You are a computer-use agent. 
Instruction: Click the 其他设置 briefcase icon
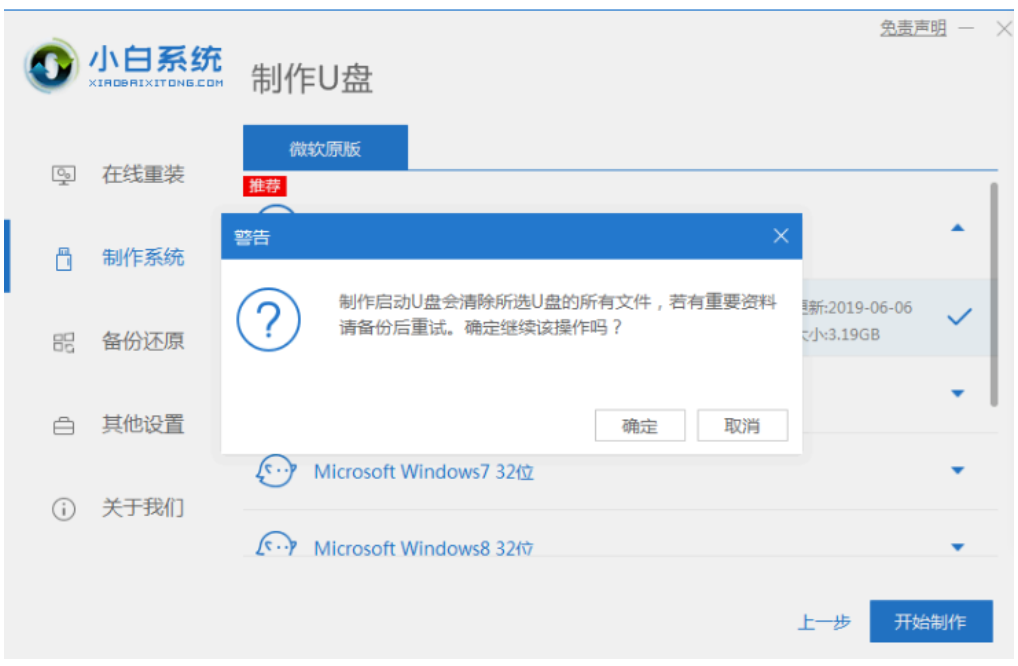click(x=64, y=425)
